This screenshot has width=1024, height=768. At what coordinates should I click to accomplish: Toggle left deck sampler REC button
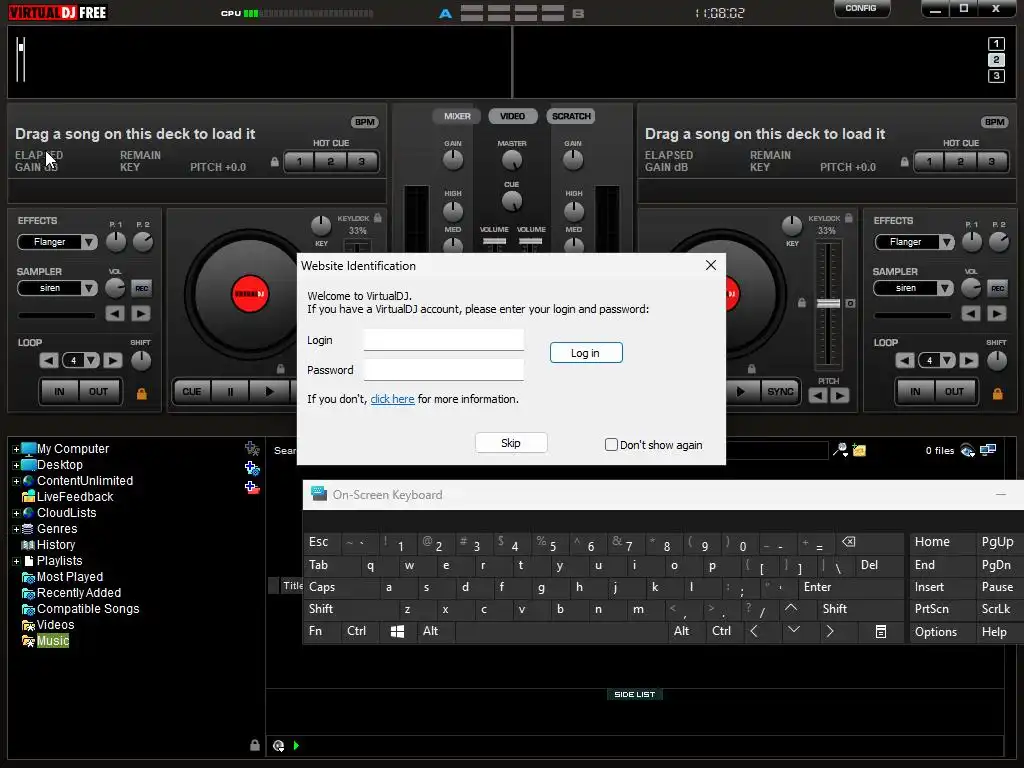(x=141, y=288)
